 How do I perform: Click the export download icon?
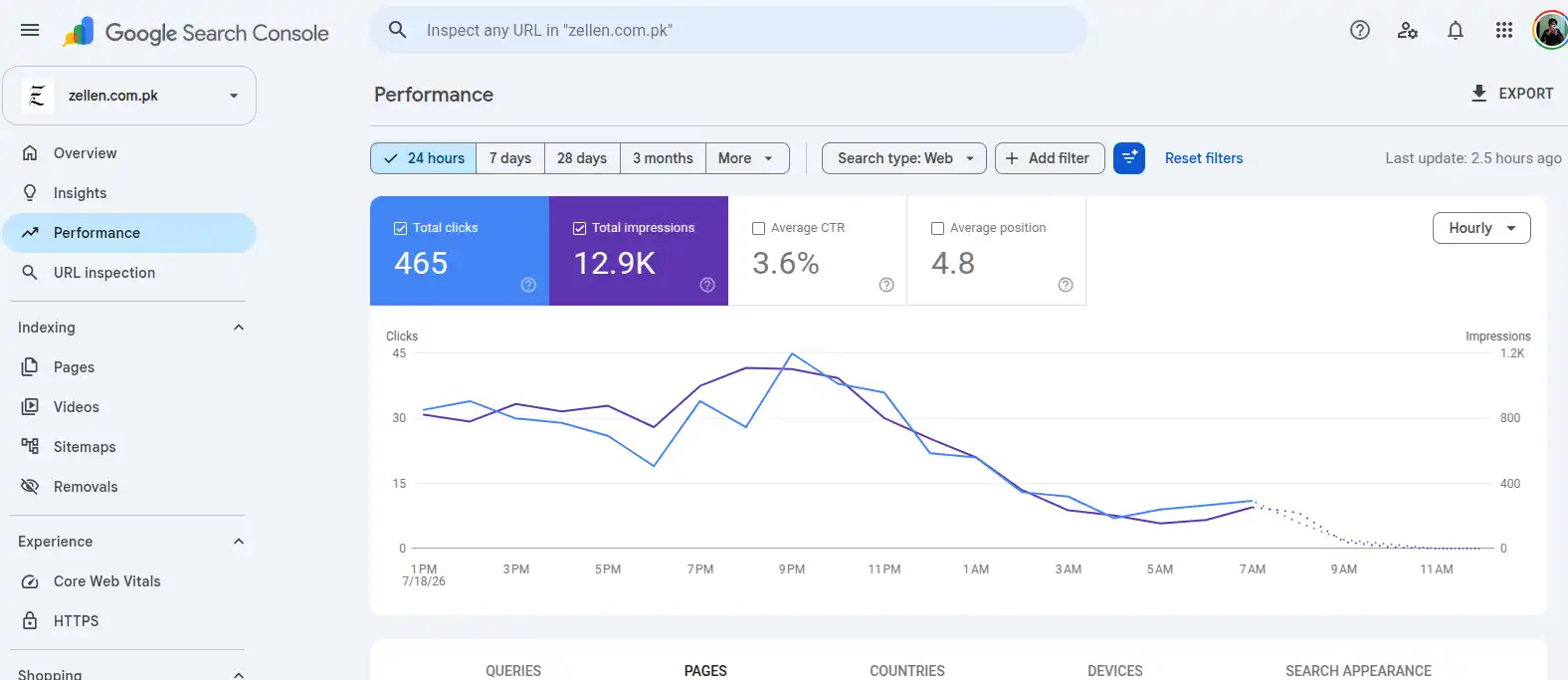tap(1479, 93)
